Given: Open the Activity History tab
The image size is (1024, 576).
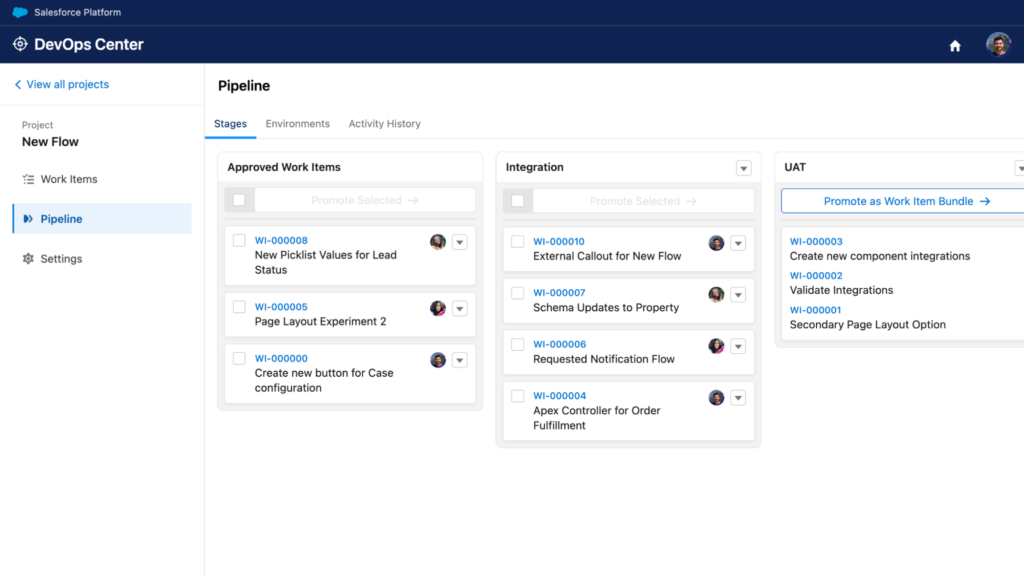Looking at the screenshot, I should click(385, 123).
